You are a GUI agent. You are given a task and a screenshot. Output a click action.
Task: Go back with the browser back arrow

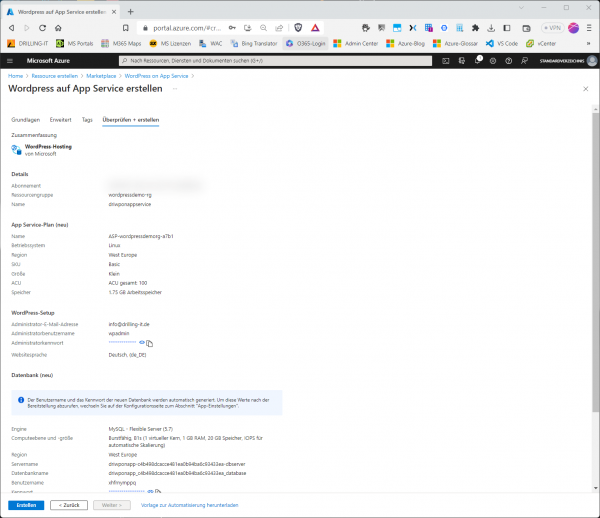click(x=11, y=28)
